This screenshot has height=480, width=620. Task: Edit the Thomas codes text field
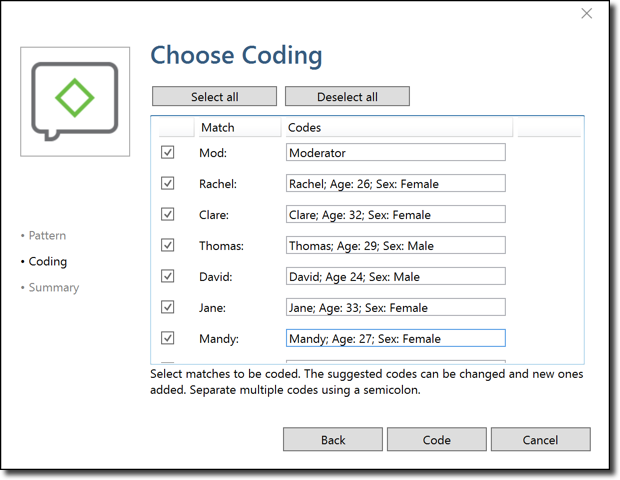(395, 246)
